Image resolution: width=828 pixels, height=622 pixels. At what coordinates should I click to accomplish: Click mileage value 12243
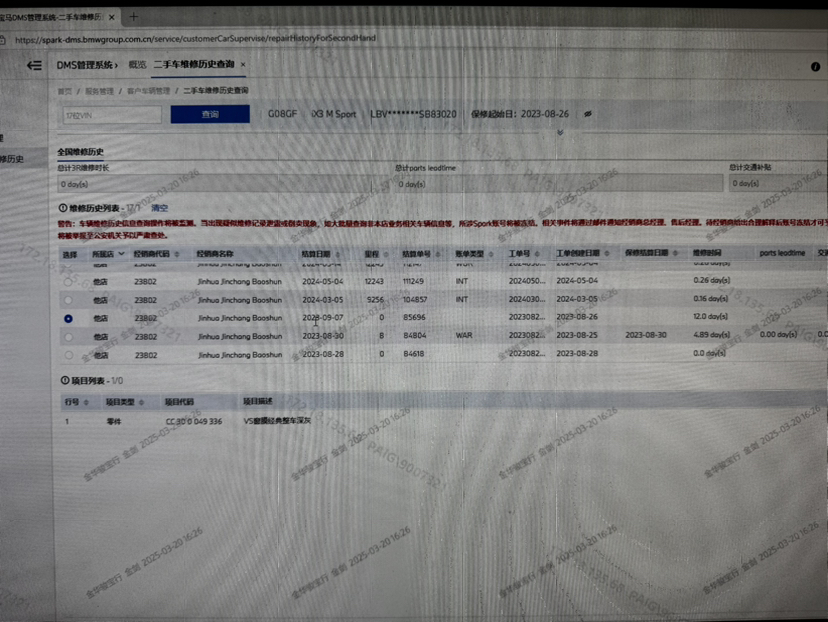374,281
